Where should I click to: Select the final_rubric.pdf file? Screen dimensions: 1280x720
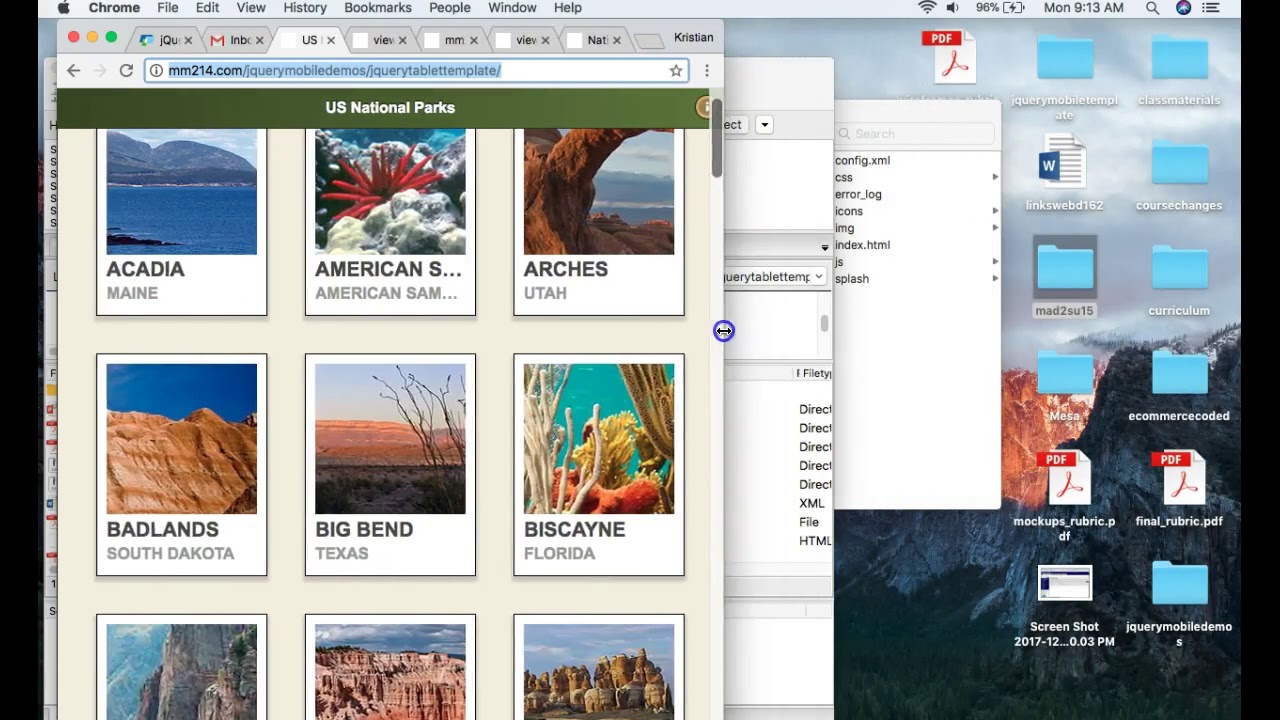click(1179, 490)
